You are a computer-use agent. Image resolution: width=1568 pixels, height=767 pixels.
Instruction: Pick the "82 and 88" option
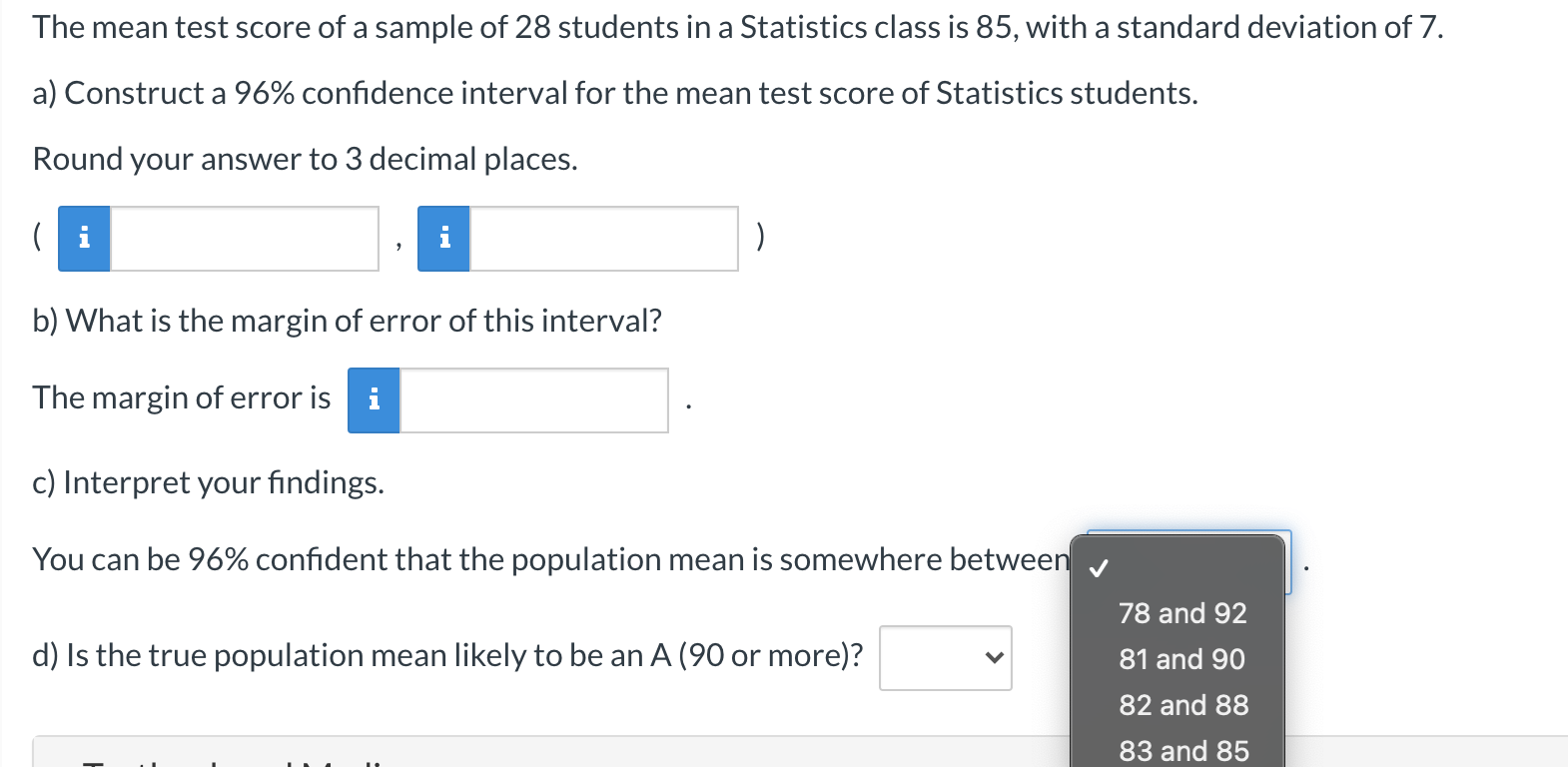point(1182,705)
